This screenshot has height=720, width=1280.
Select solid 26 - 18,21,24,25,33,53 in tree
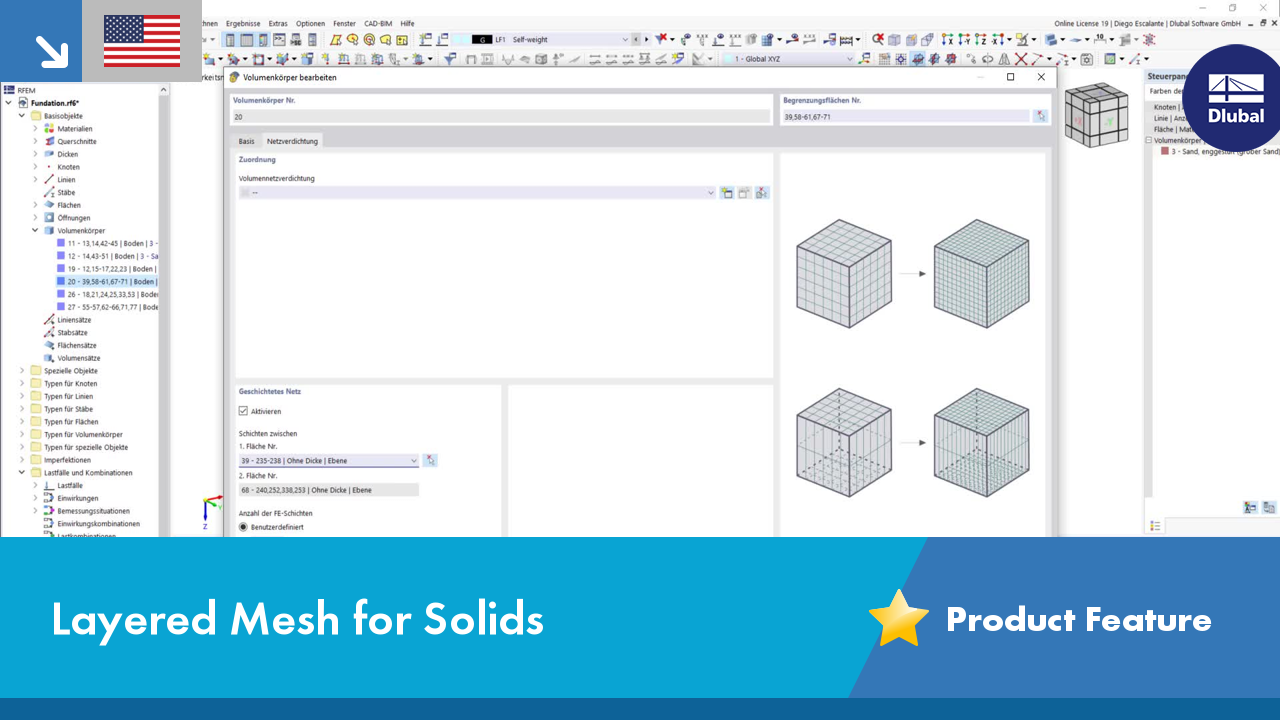(112, 294)
